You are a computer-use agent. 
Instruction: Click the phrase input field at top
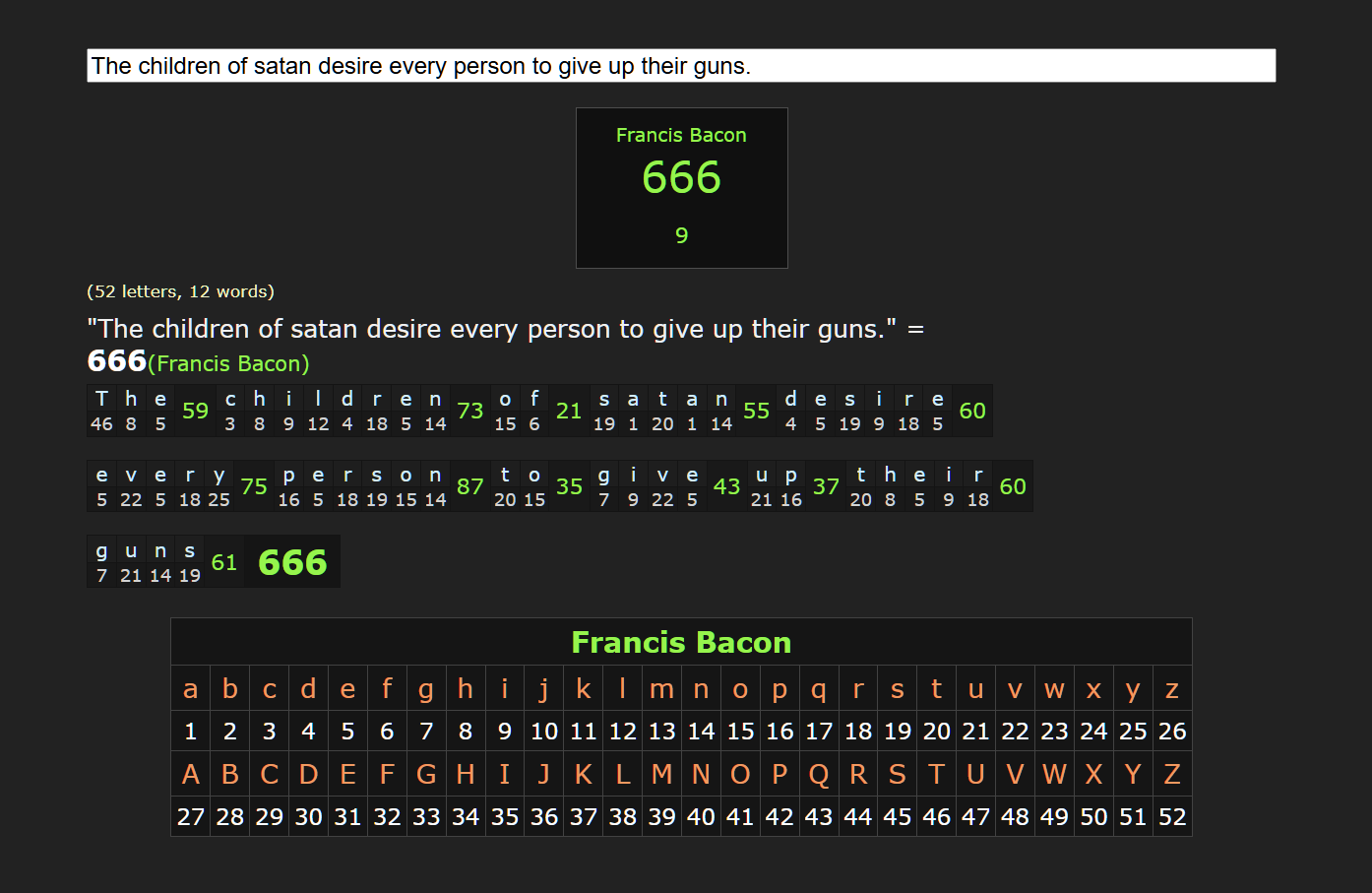click(x=681, y=66)
